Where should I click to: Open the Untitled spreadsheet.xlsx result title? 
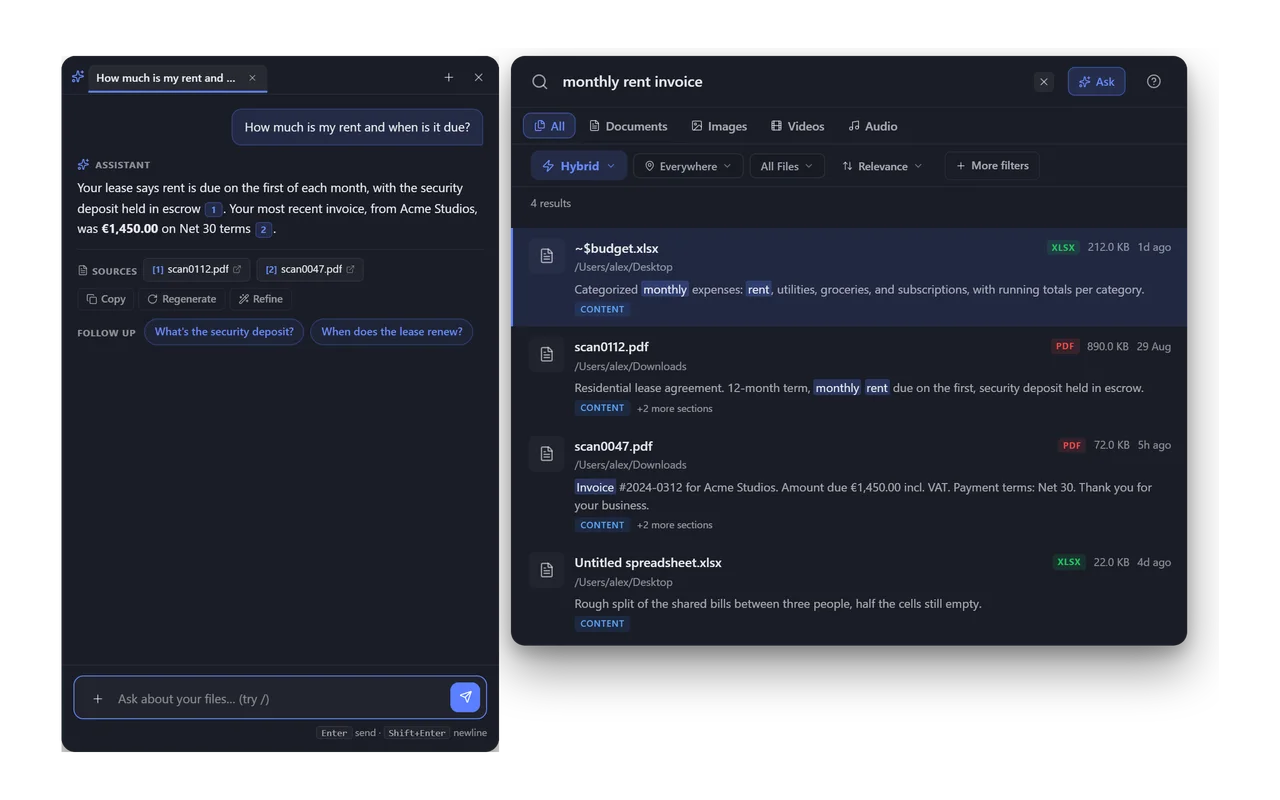coord(648,563)
